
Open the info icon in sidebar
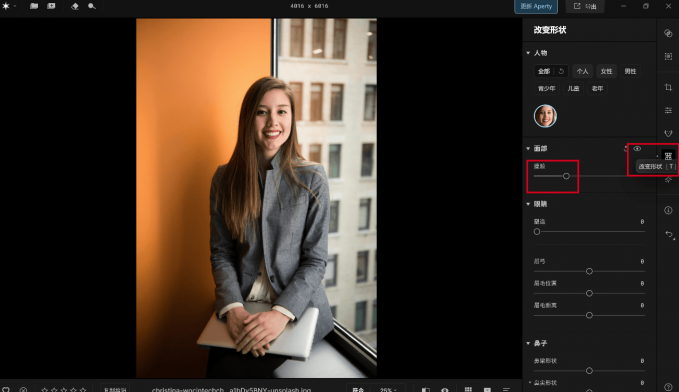[x=668, y=210]
